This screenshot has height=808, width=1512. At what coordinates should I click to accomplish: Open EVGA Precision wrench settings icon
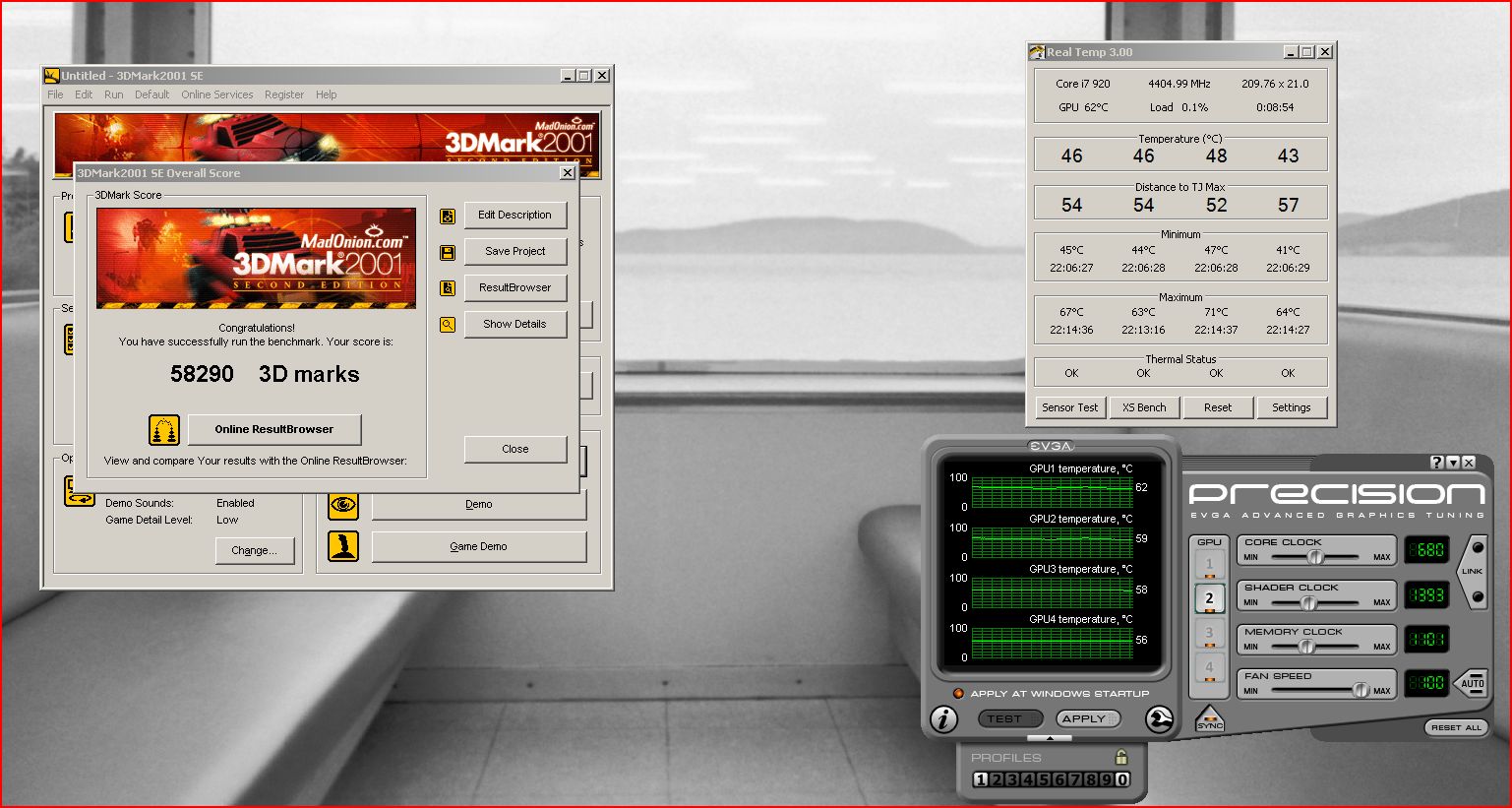(1160, 719)
